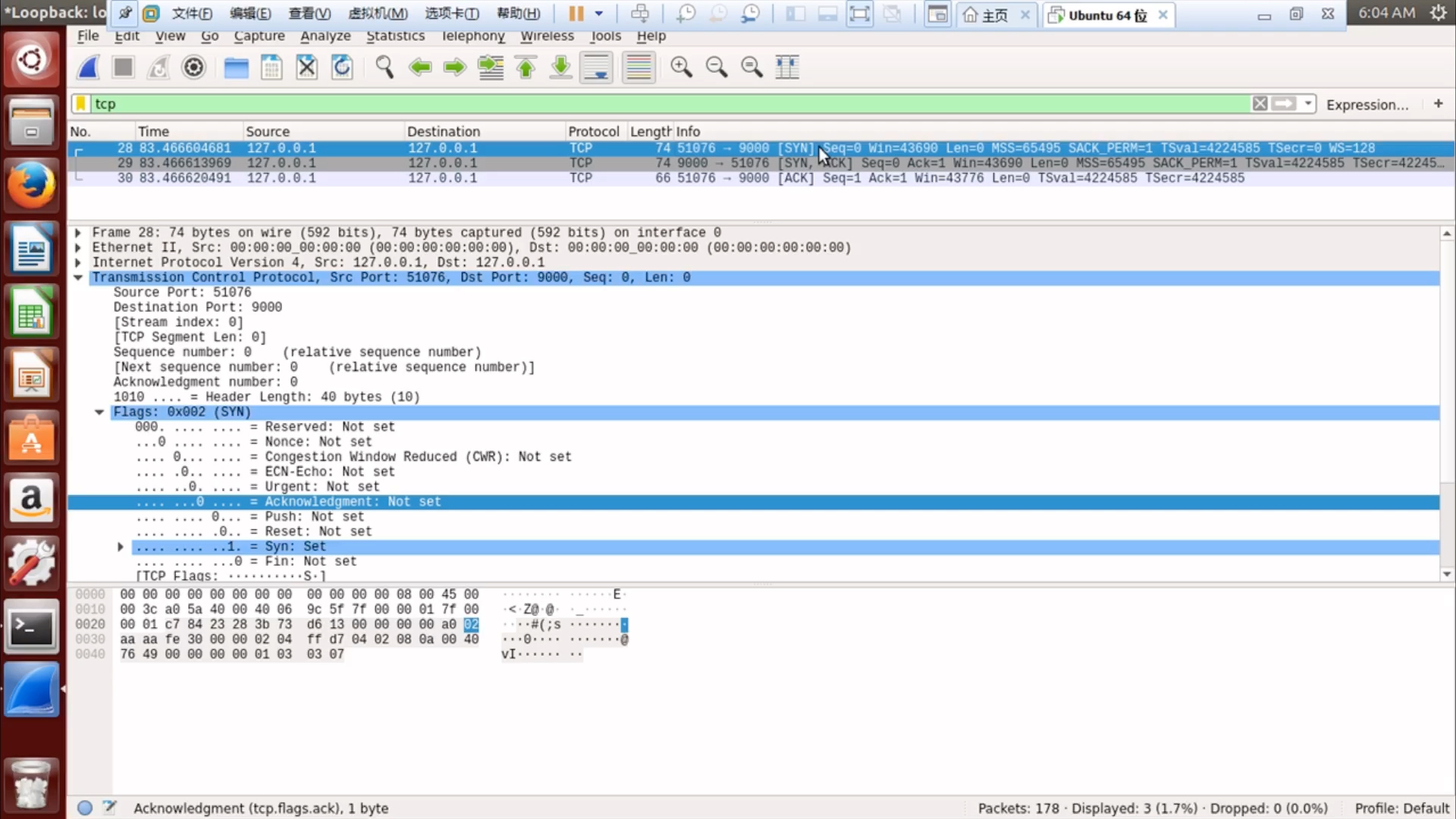
Task: Expand Internet Protocol Version 4 section
Action: tap(77, 262)
